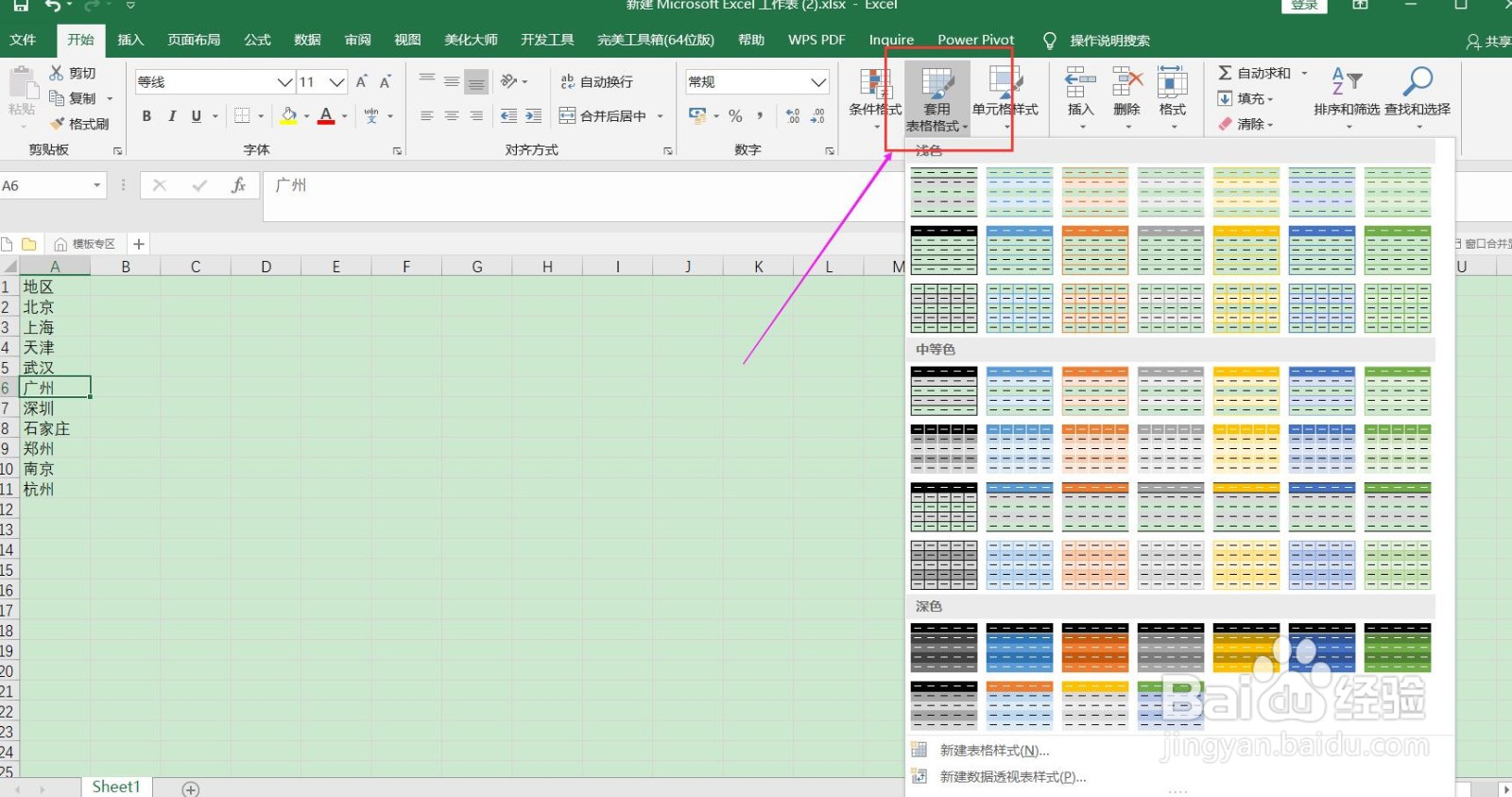Viewport: 1512px width, 797px height.
Task: Apply red font color A
Action: click(x=326, y=116)
